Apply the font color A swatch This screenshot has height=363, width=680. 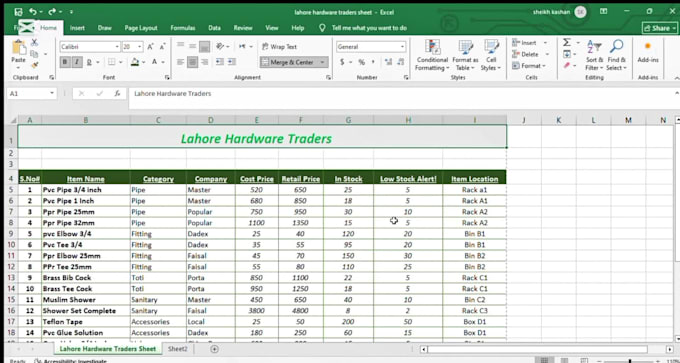pyautogui.click(x=154, y=62)
